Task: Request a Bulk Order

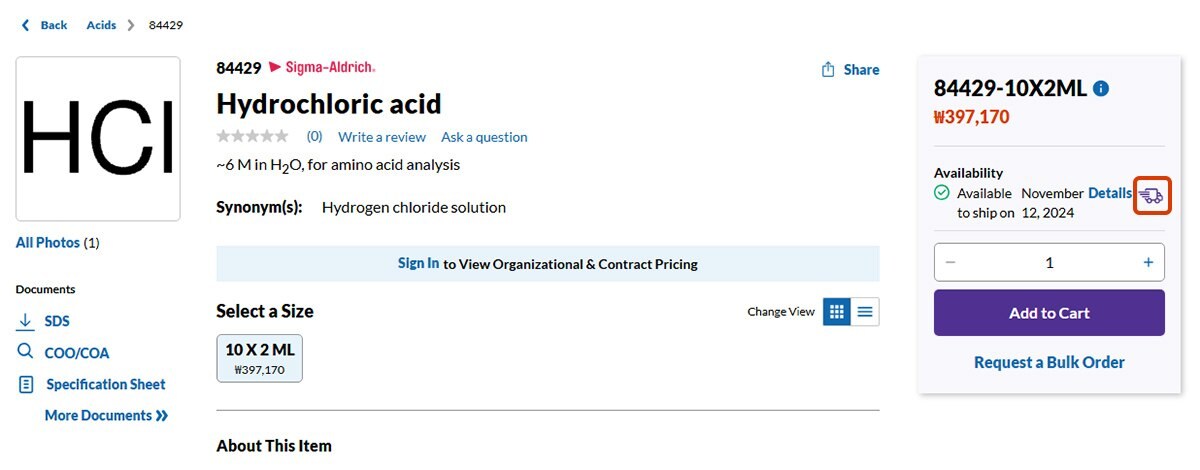Action: [x=1049, y=362]
